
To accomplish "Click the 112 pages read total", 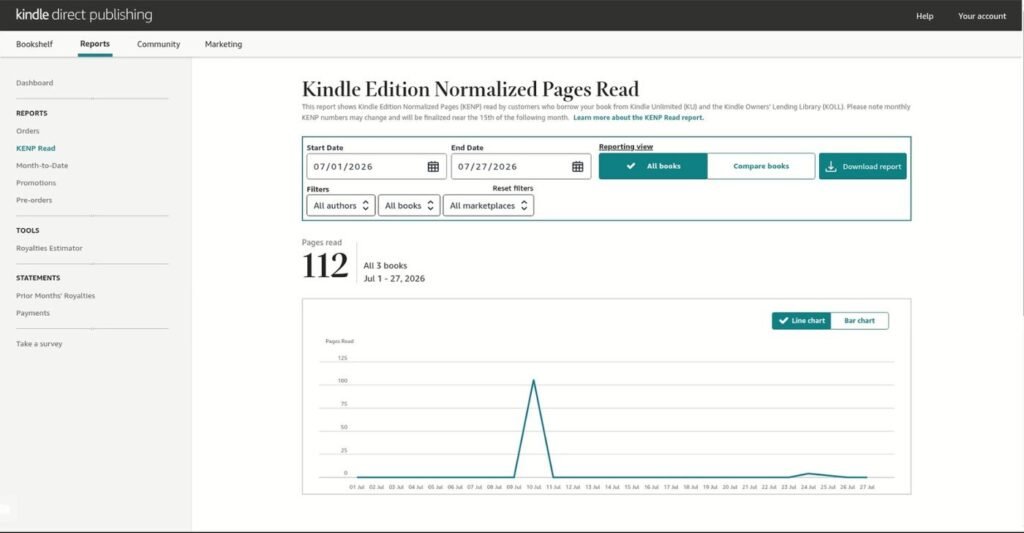I will (325, 266).
